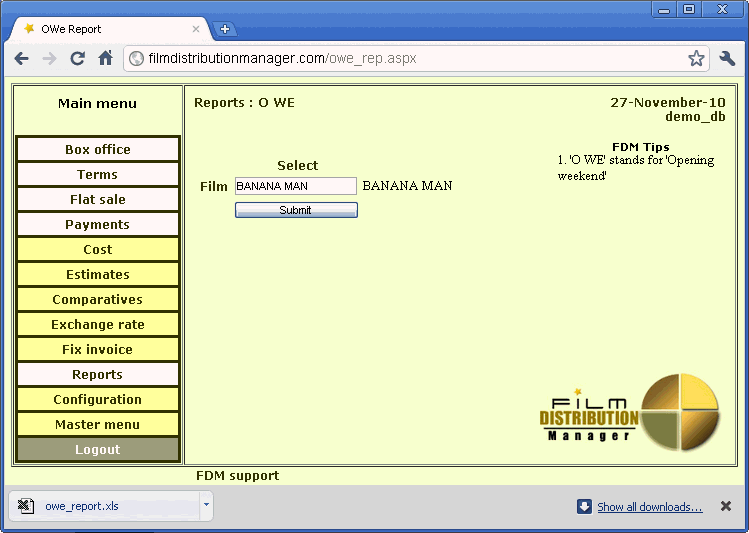Viewport: 749px width, 533px height.
Task: Click the browser forward arrow
Action: click(49, 58)
